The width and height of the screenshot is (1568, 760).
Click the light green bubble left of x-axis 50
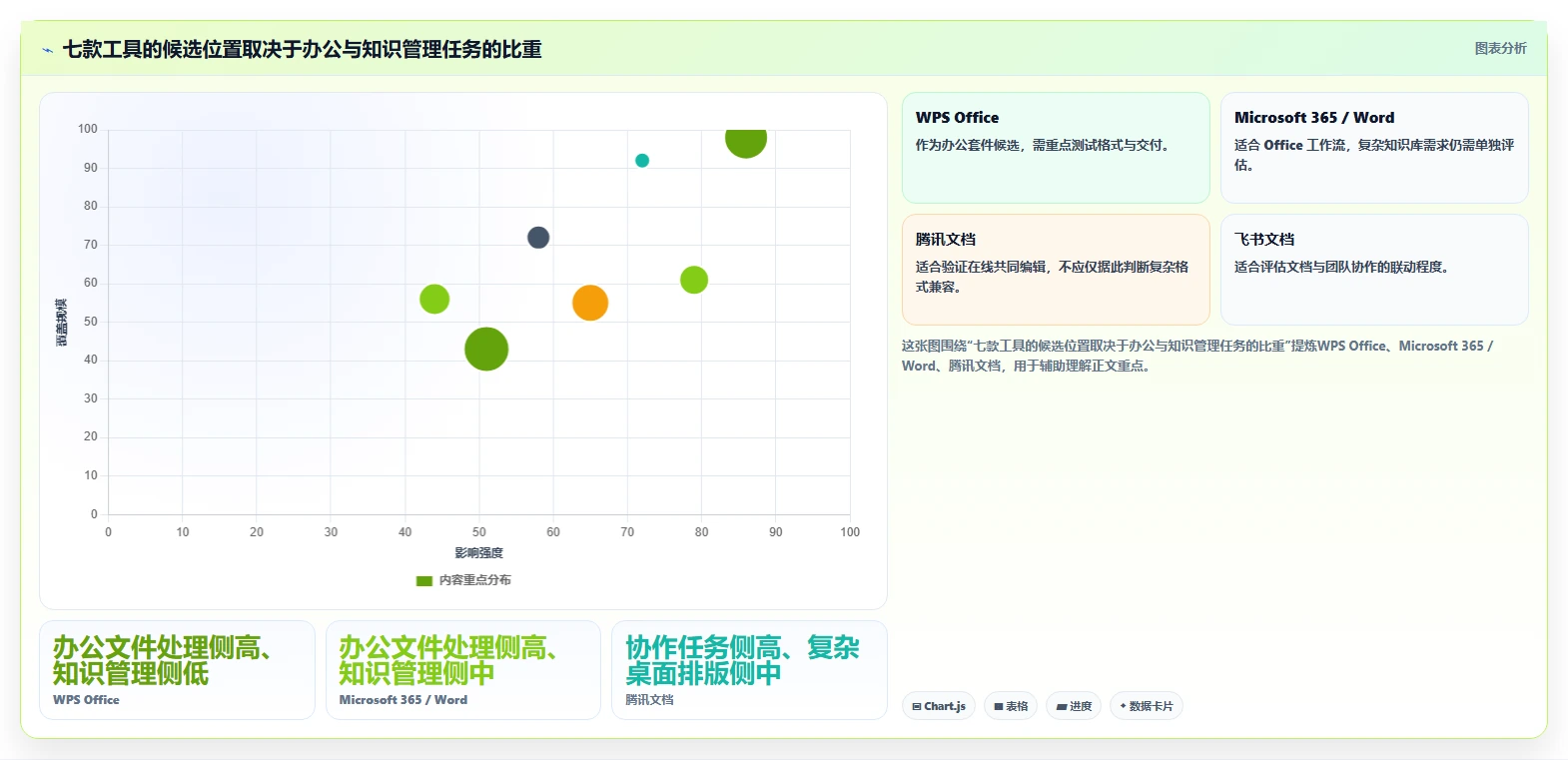434,299
